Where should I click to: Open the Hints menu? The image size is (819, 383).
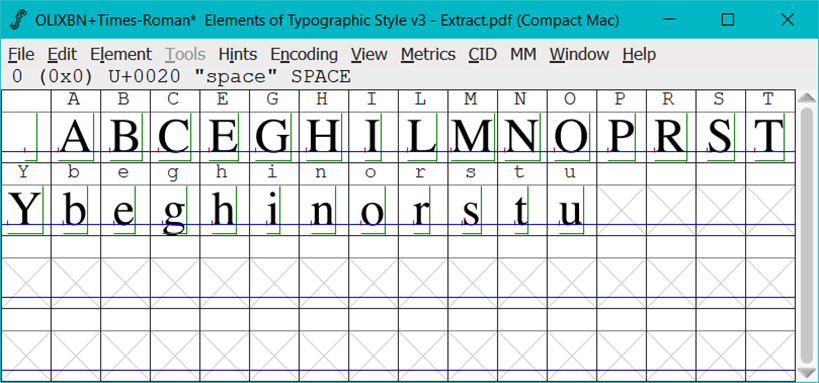pyautogui.click(x=238, y=54)
